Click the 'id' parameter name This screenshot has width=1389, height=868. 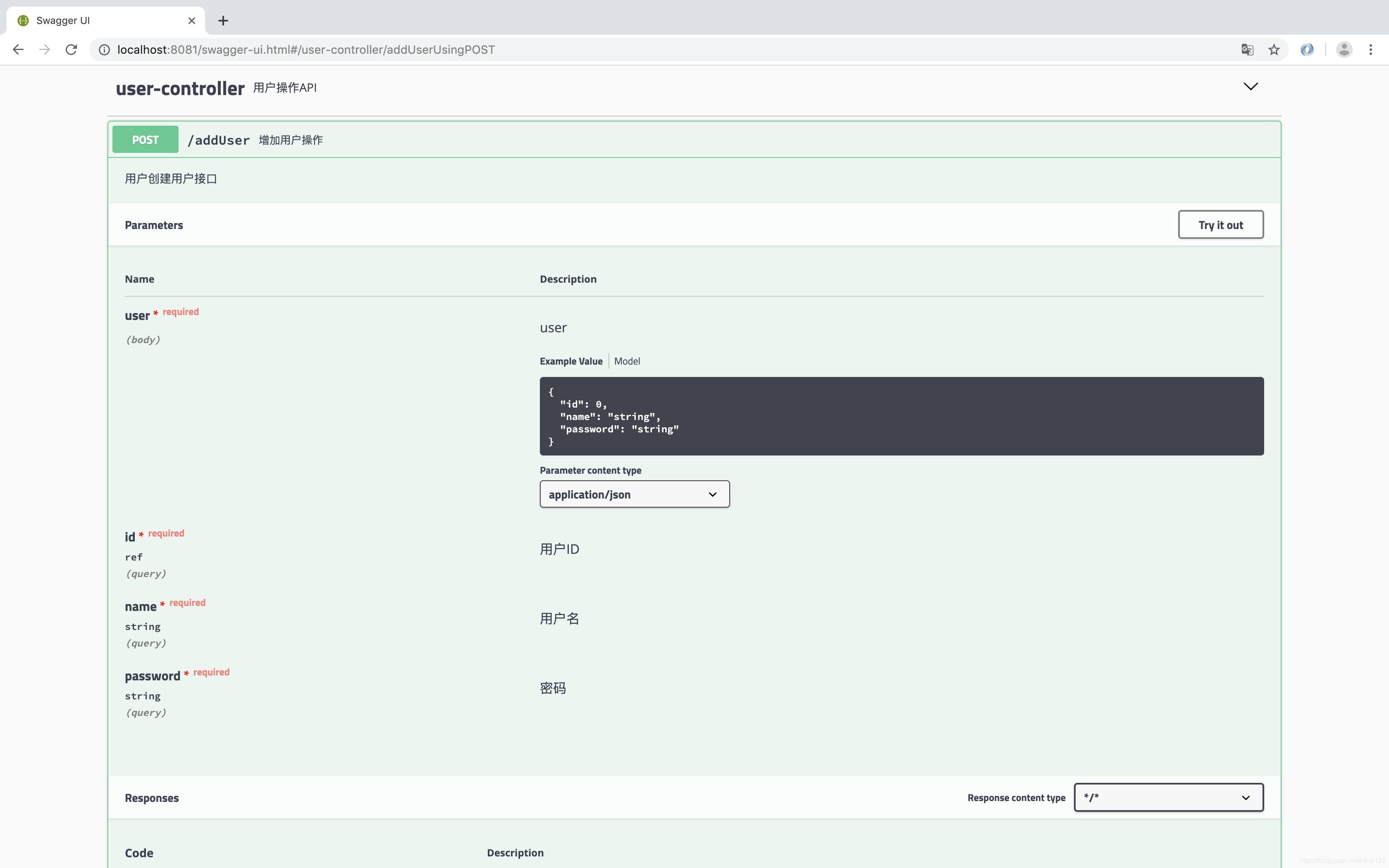click(130, 537)
